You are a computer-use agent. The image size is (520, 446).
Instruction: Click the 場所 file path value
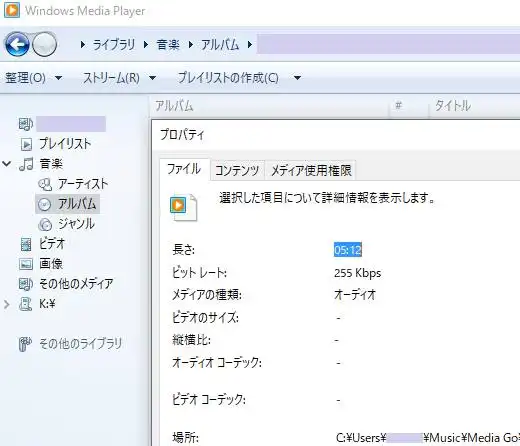pyautogui.click(x=428, y=437)
